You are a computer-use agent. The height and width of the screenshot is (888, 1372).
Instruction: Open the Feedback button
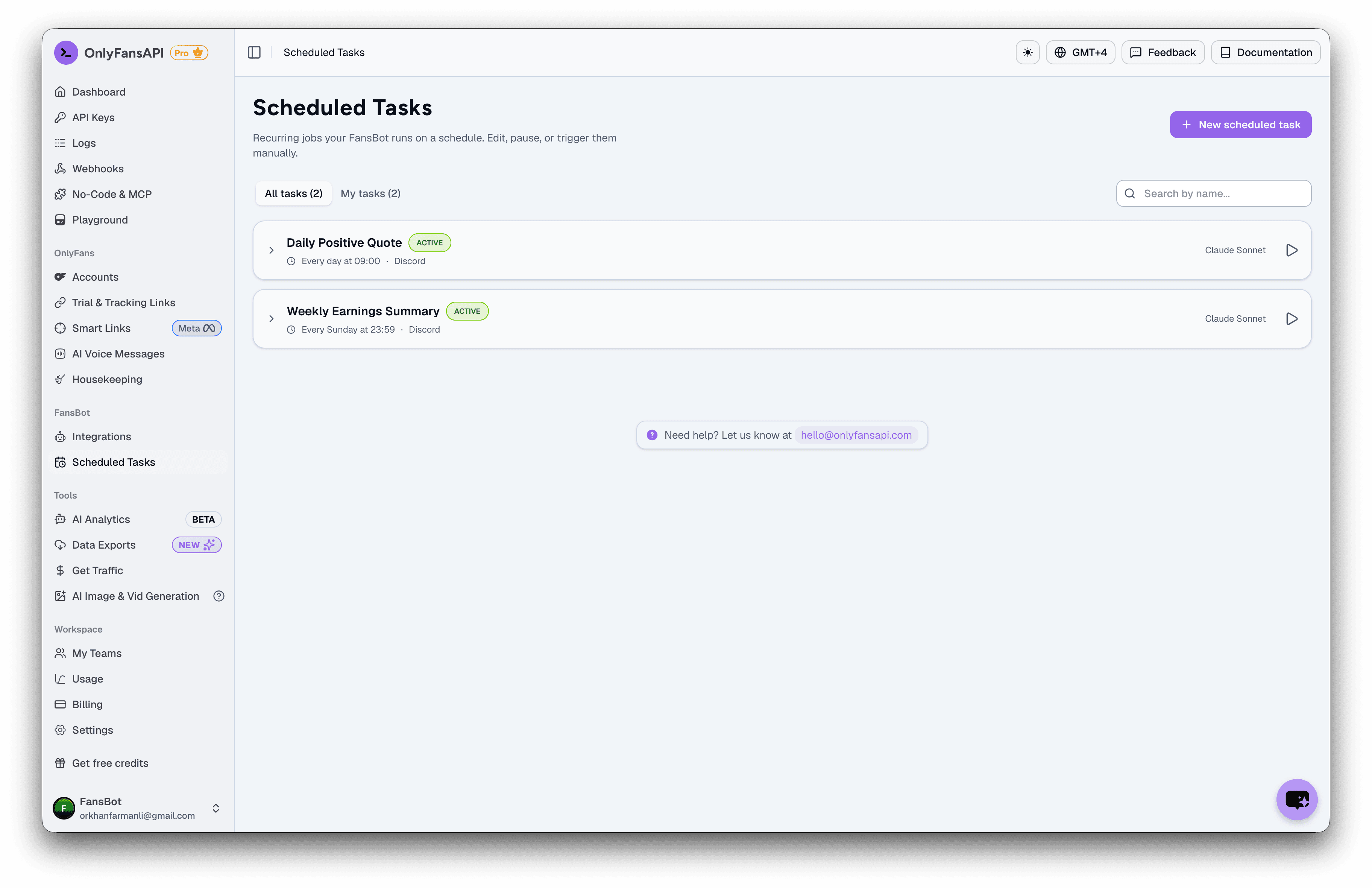tap(1162, 52)
